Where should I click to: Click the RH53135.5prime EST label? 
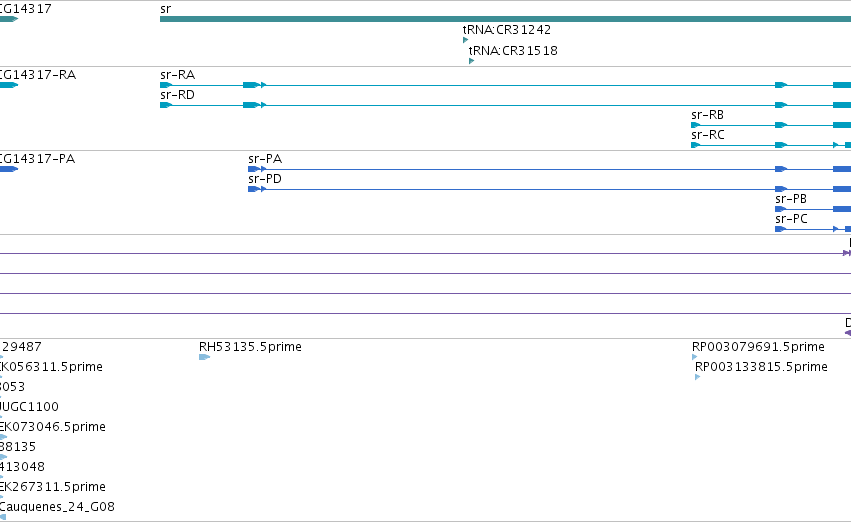pos(250,347)
